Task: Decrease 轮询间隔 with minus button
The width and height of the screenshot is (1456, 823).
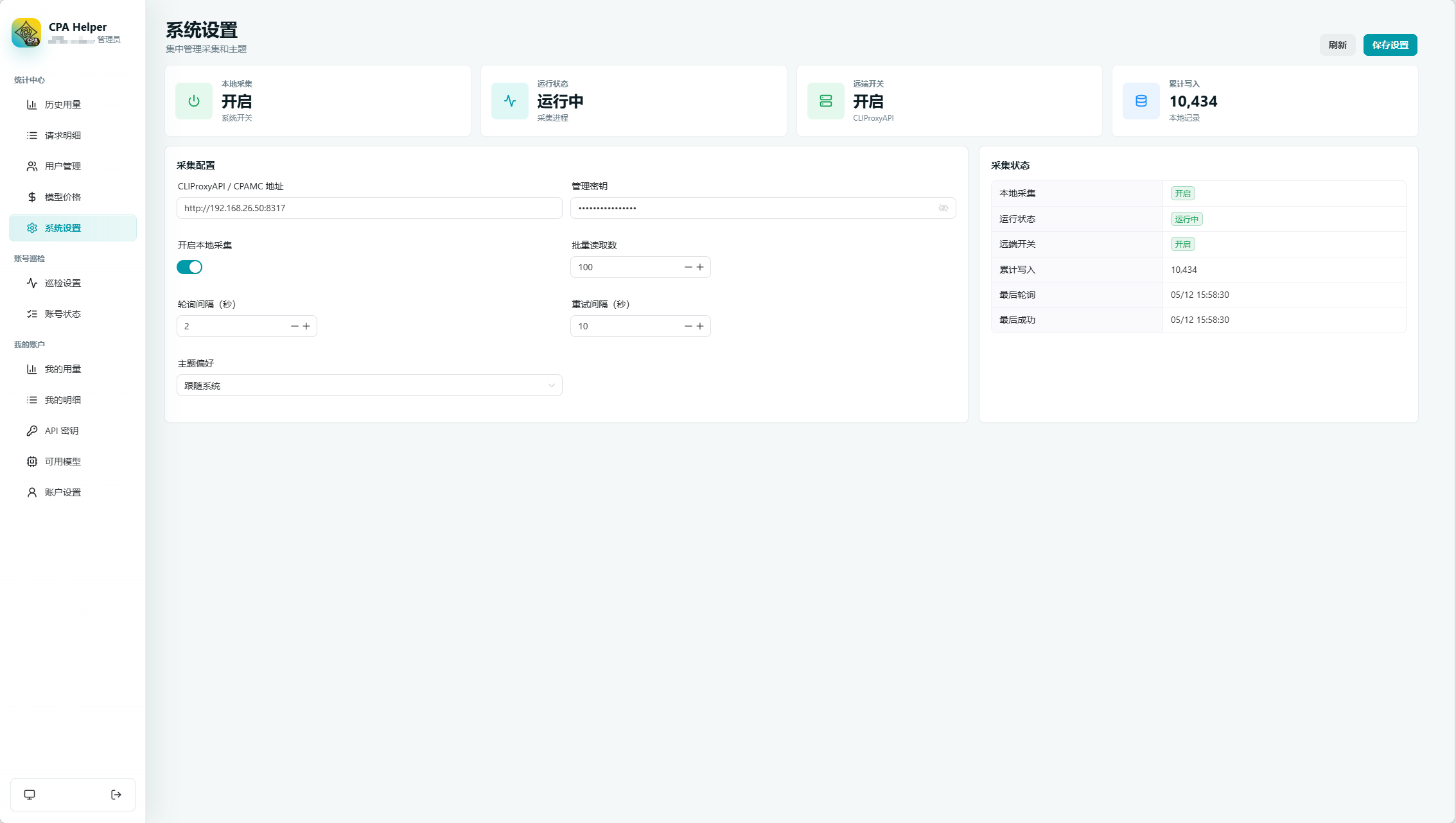Action: [x=295, y=326]
